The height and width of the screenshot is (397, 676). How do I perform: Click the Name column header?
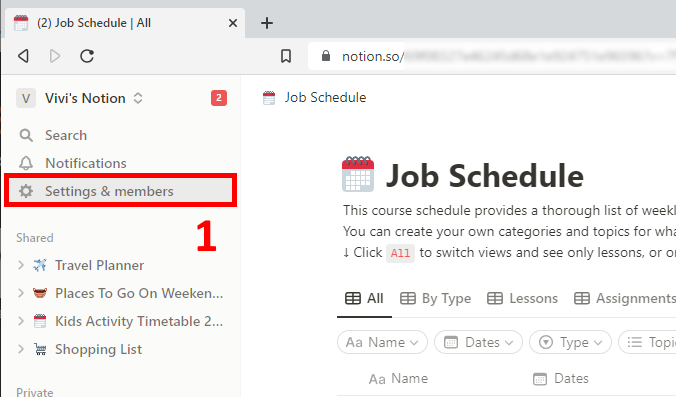click(x=398, y=378)
